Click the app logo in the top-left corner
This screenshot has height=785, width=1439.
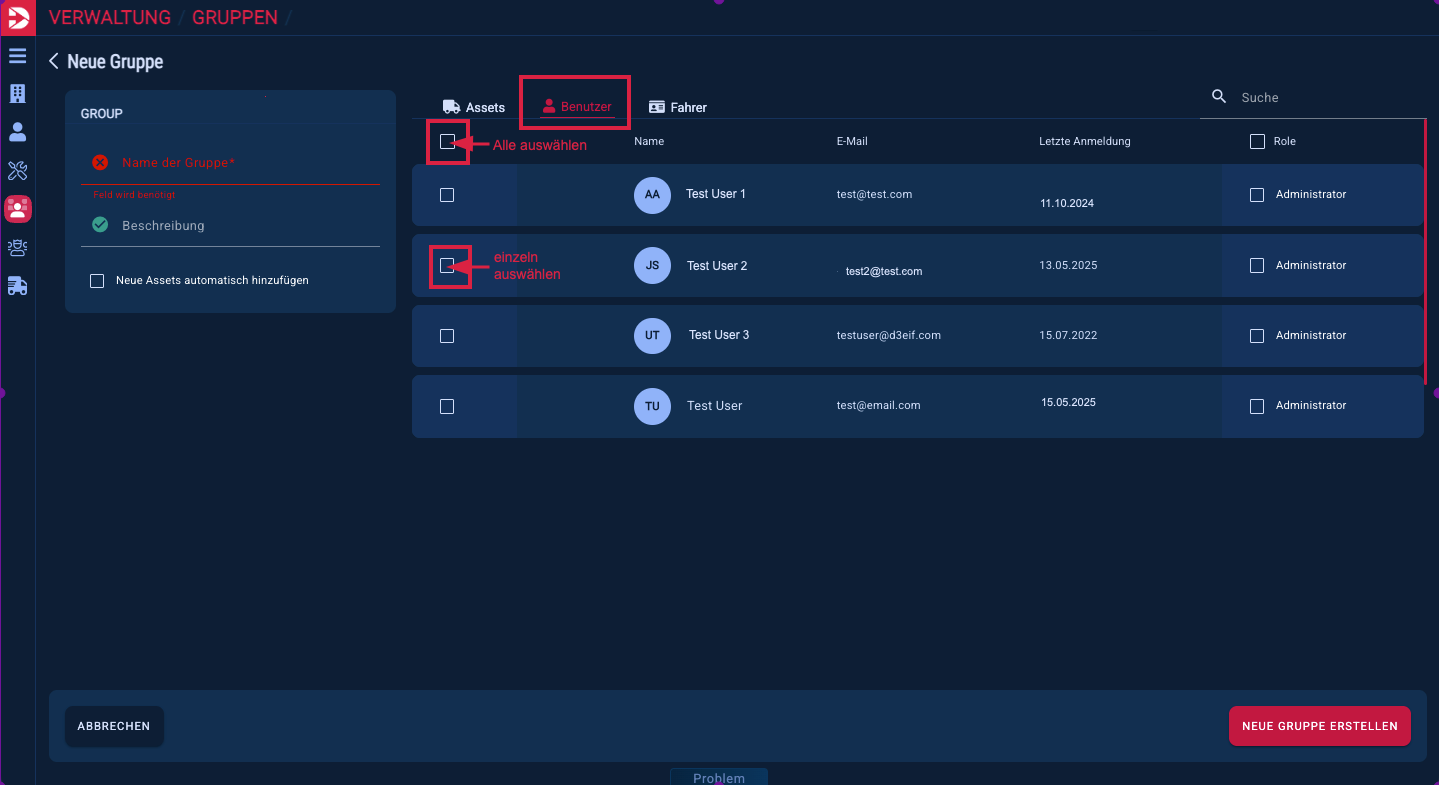17,18
